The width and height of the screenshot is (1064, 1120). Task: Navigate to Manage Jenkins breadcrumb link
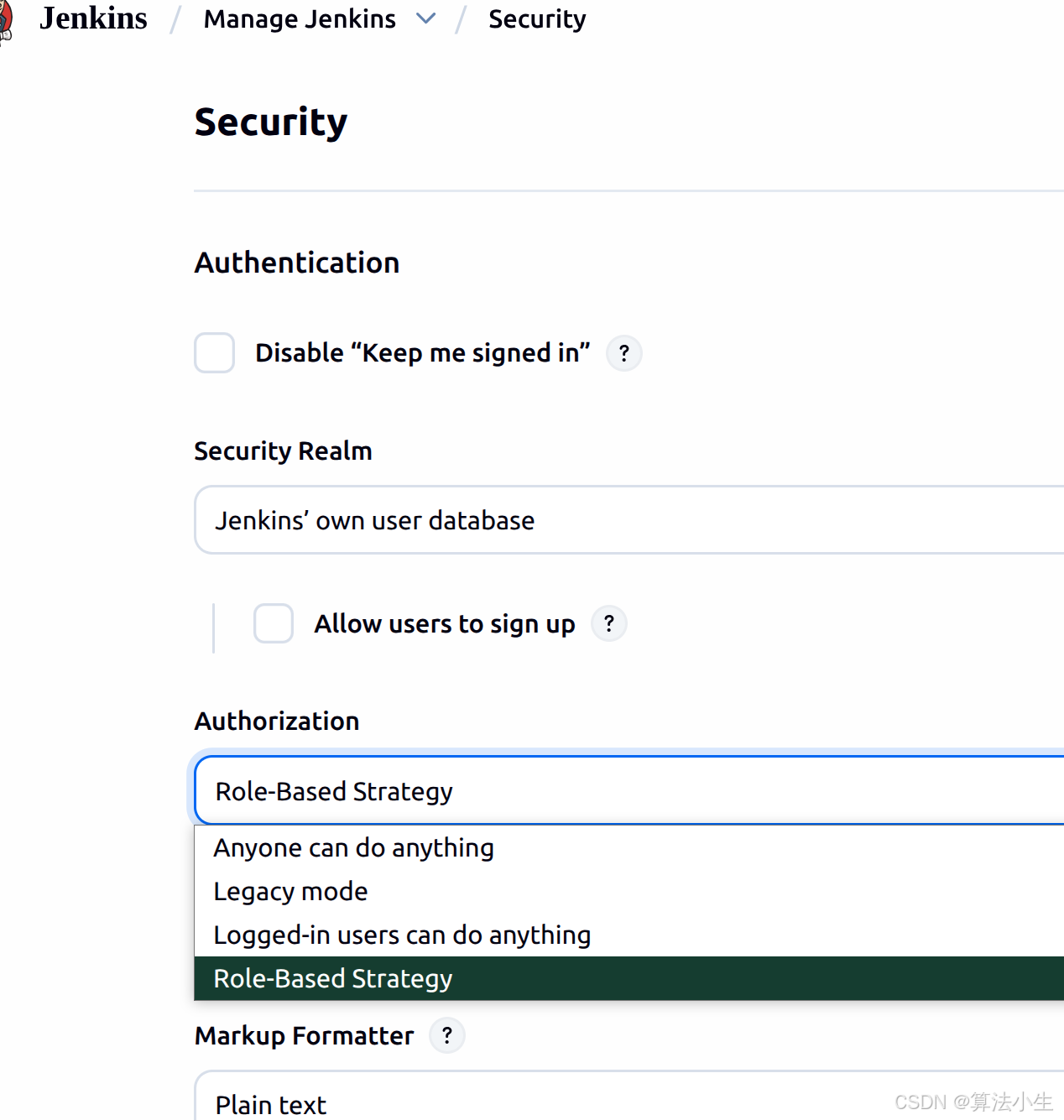(x=300, y=18)
